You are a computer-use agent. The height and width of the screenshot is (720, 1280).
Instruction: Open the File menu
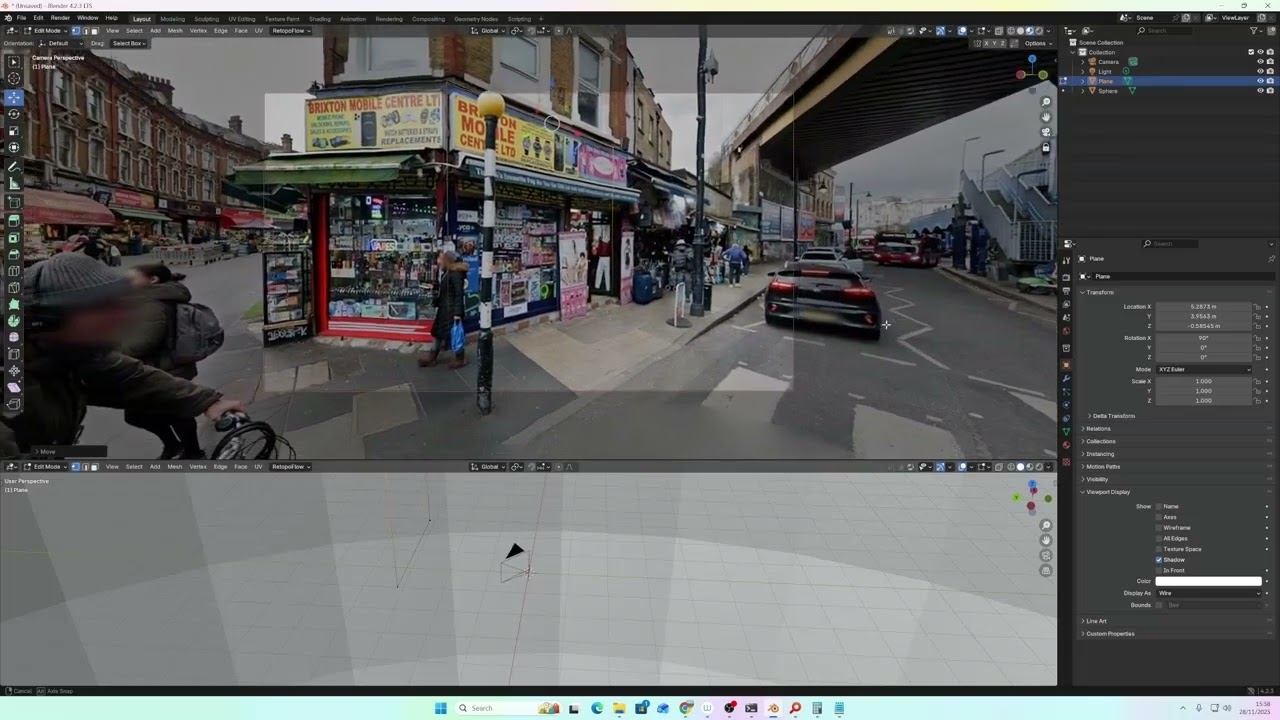[x=21, y=18]
